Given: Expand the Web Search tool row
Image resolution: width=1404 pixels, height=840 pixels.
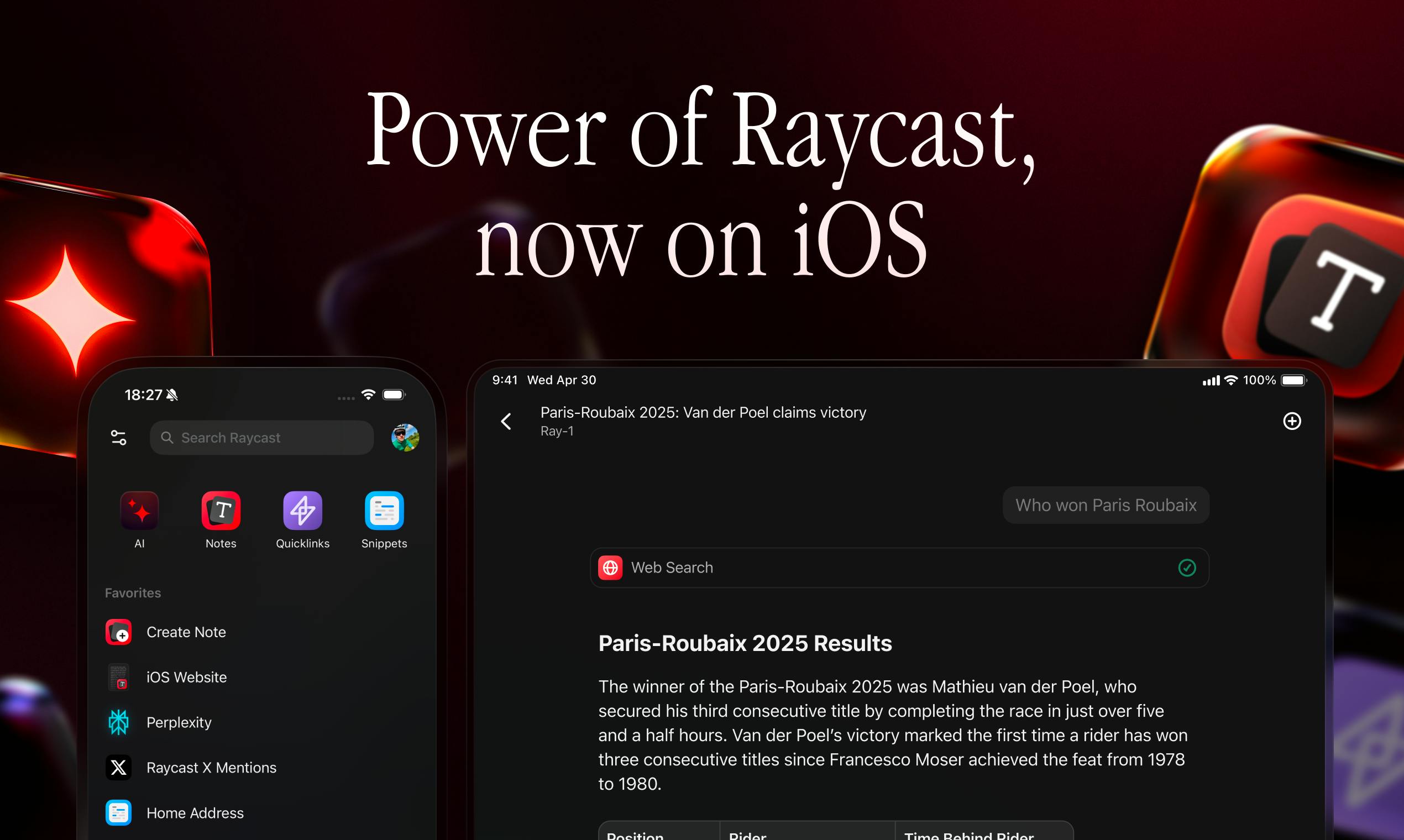Looking at the screenshot, I should point(899,567).
